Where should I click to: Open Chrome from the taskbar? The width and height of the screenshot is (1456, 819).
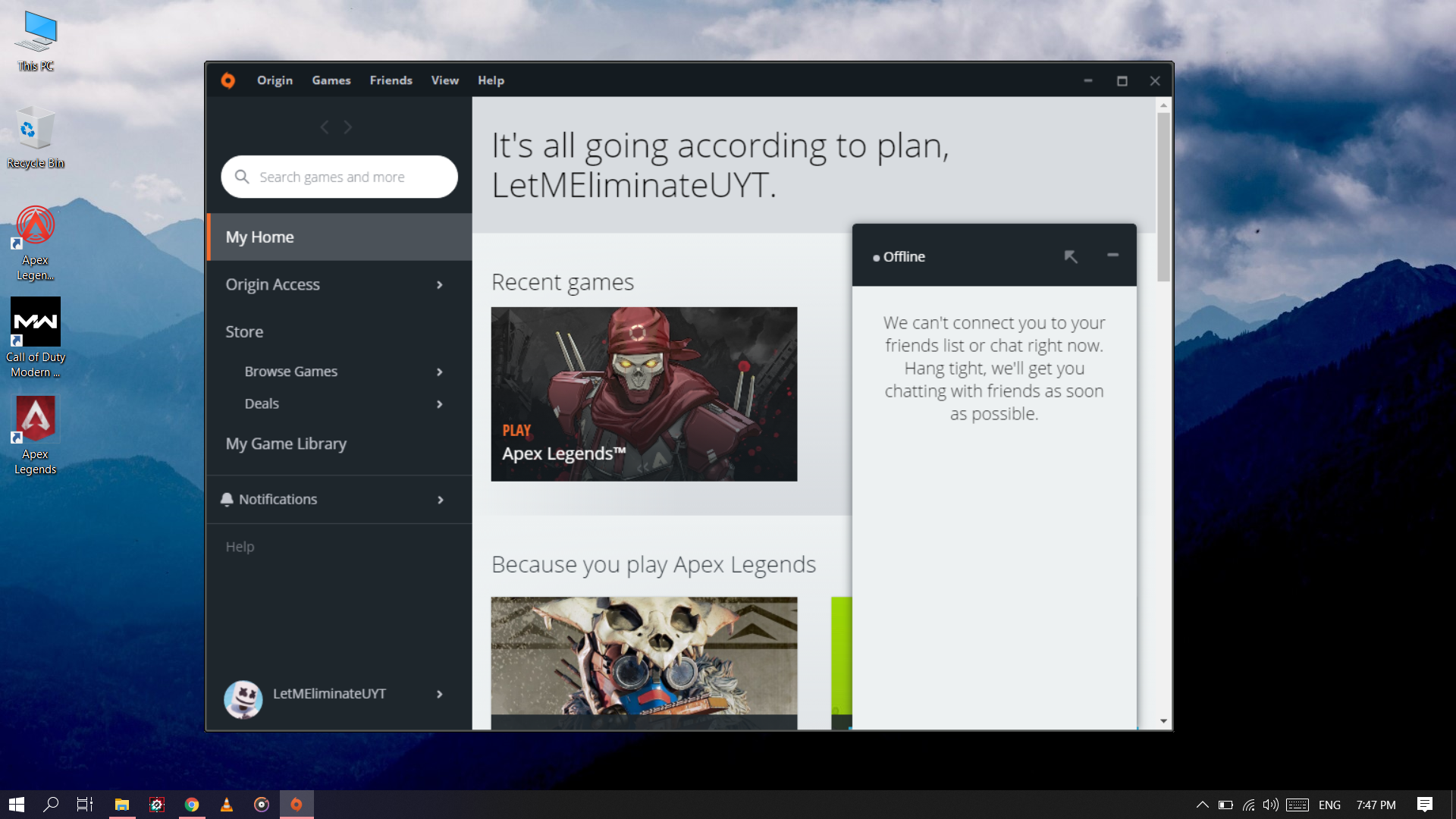(x=192, y=805)
